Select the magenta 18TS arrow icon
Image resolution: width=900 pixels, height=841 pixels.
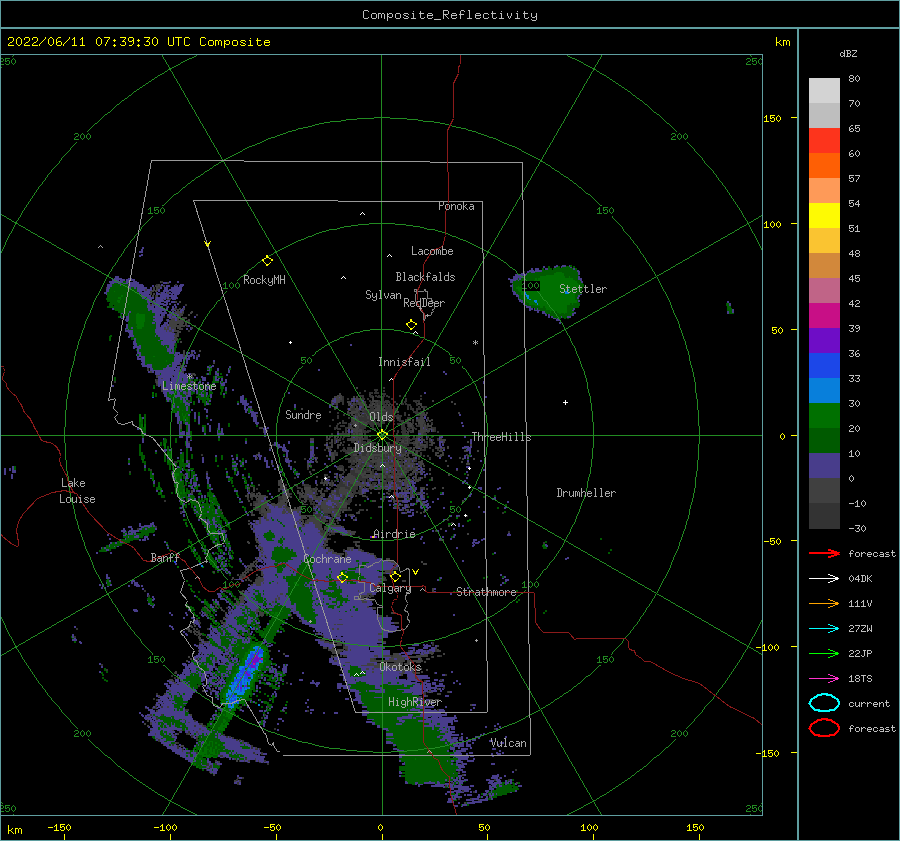click(824, 679)
